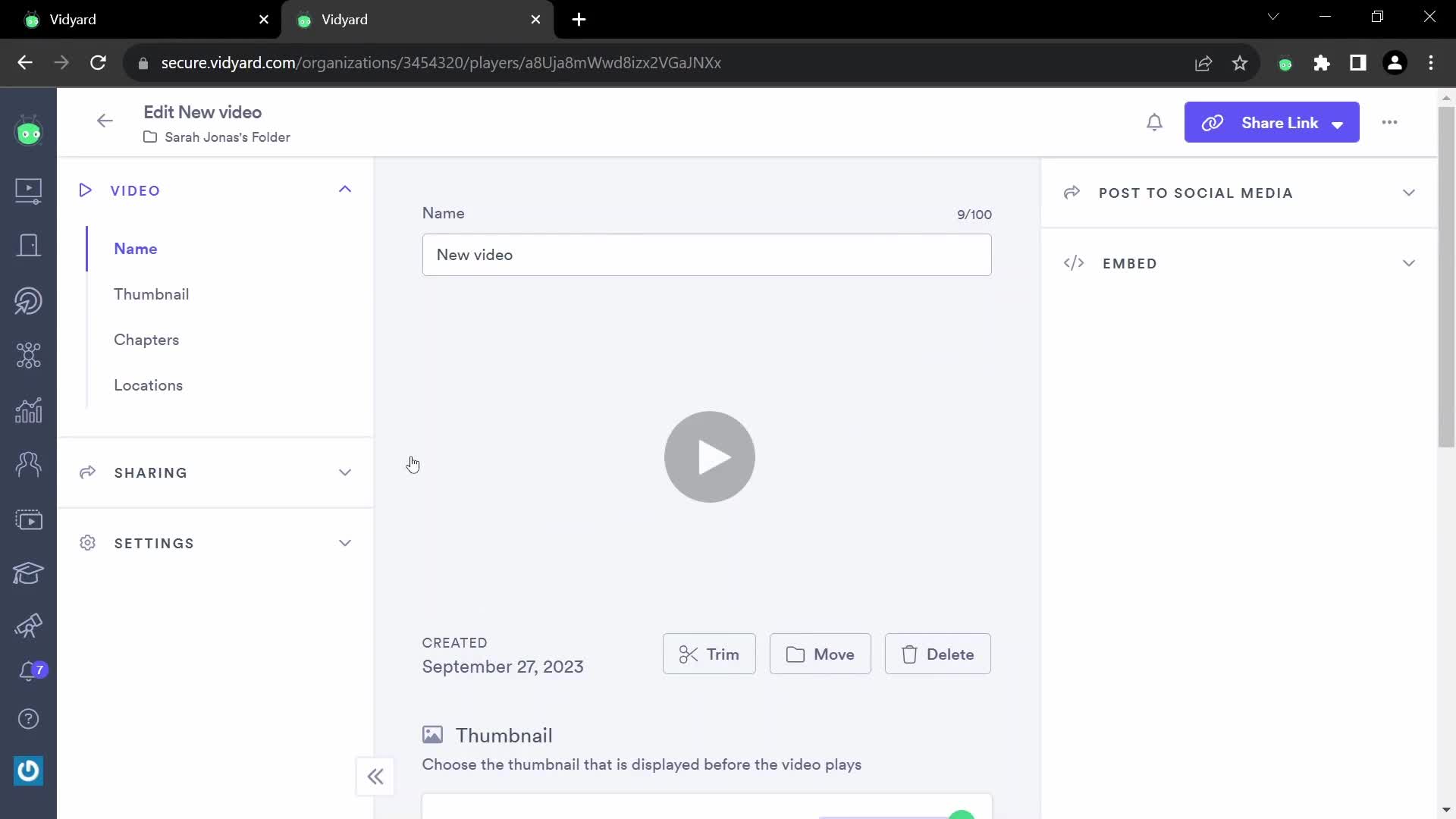Open Chrome's three-dot menu
The image size is (1456, 819).
click(x=1431, y=63)
